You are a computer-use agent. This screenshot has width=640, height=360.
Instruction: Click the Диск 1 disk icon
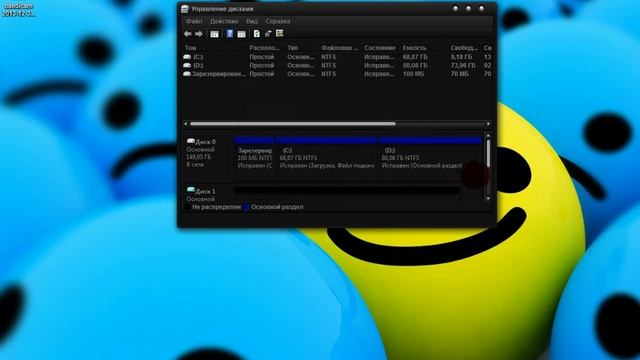(191, 190)
